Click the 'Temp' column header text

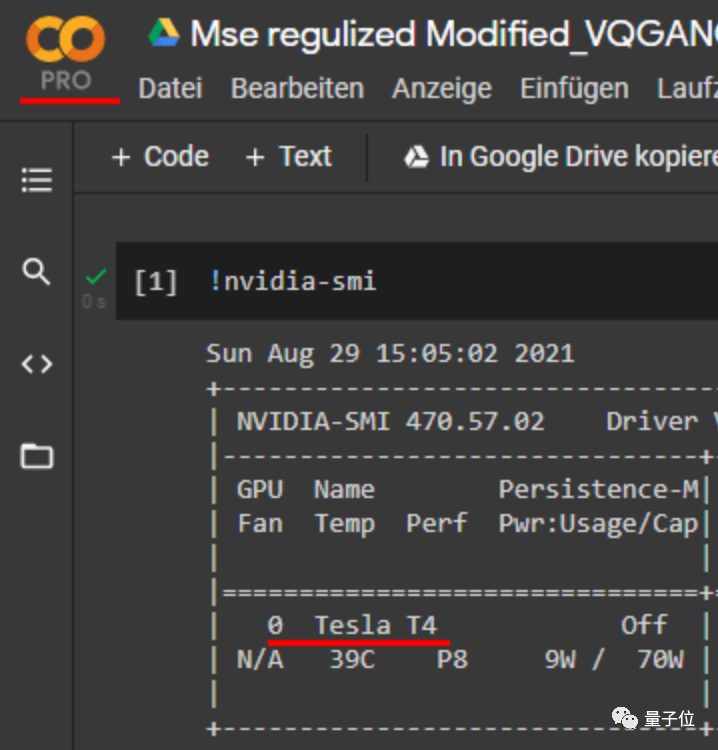(x=345, y=524)
